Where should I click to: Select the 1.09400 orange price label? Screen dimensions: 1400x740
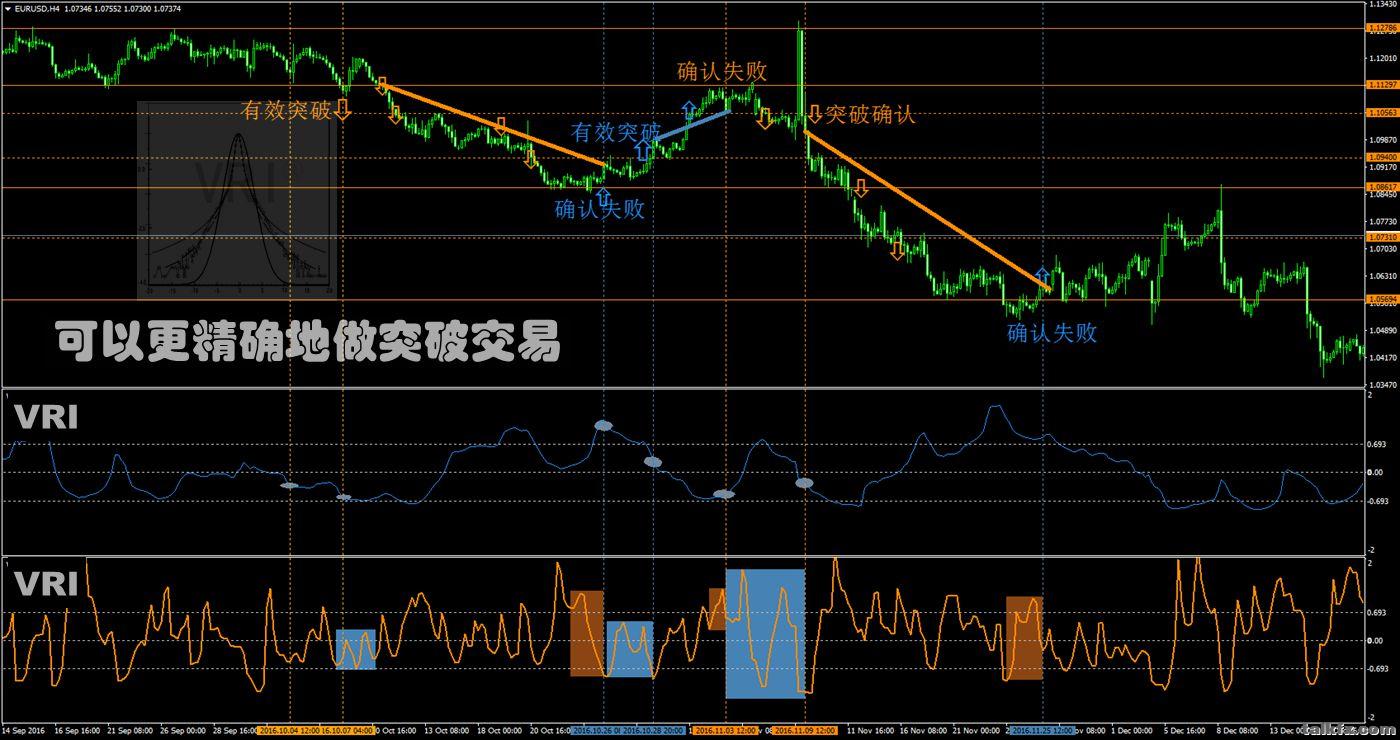(1381, 157)
